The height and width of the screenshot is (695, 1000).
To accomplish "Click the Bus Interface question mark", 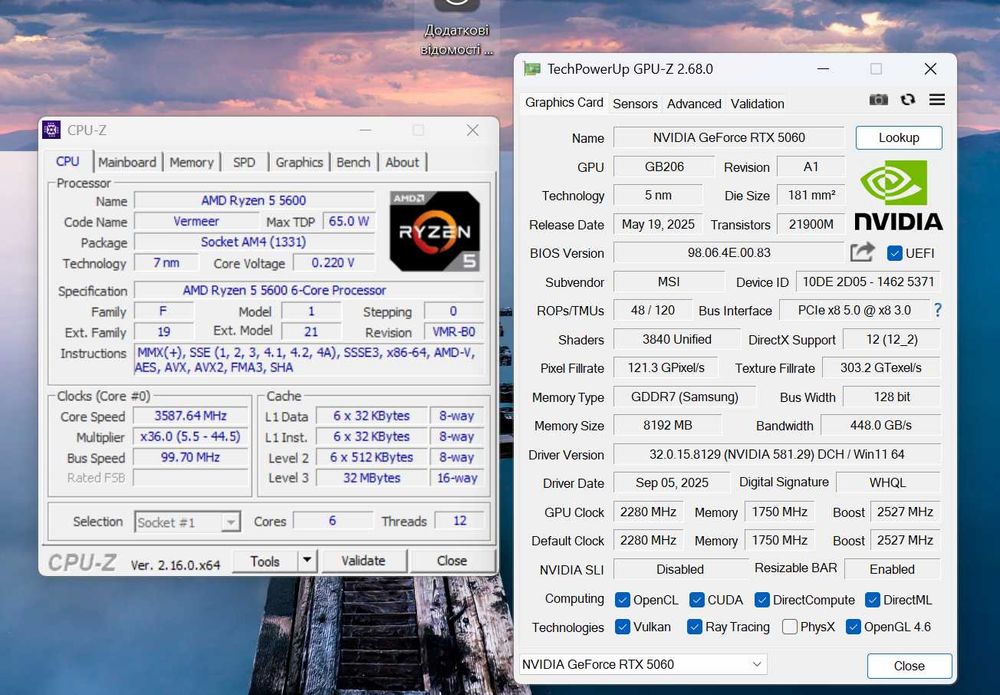I will 938,311.
